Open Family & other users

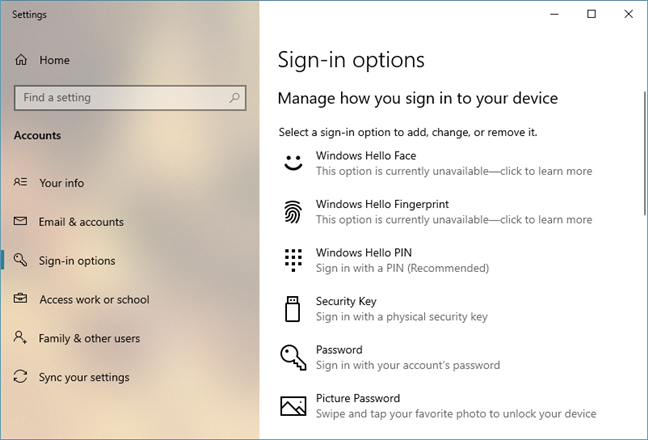tap(130, 338)
